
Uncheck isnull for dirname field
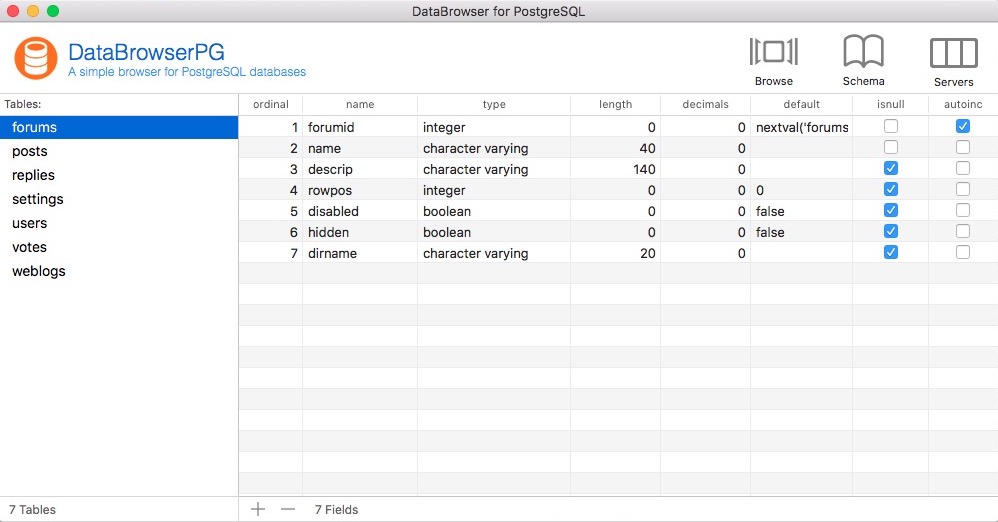coord(891,252)
